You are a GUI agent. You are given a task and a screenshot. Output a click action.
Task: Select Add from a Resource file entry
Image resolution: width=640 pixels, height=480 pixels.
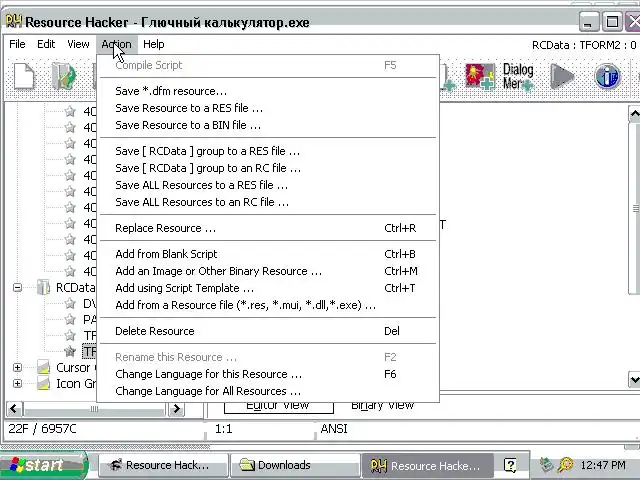point(269,305)
